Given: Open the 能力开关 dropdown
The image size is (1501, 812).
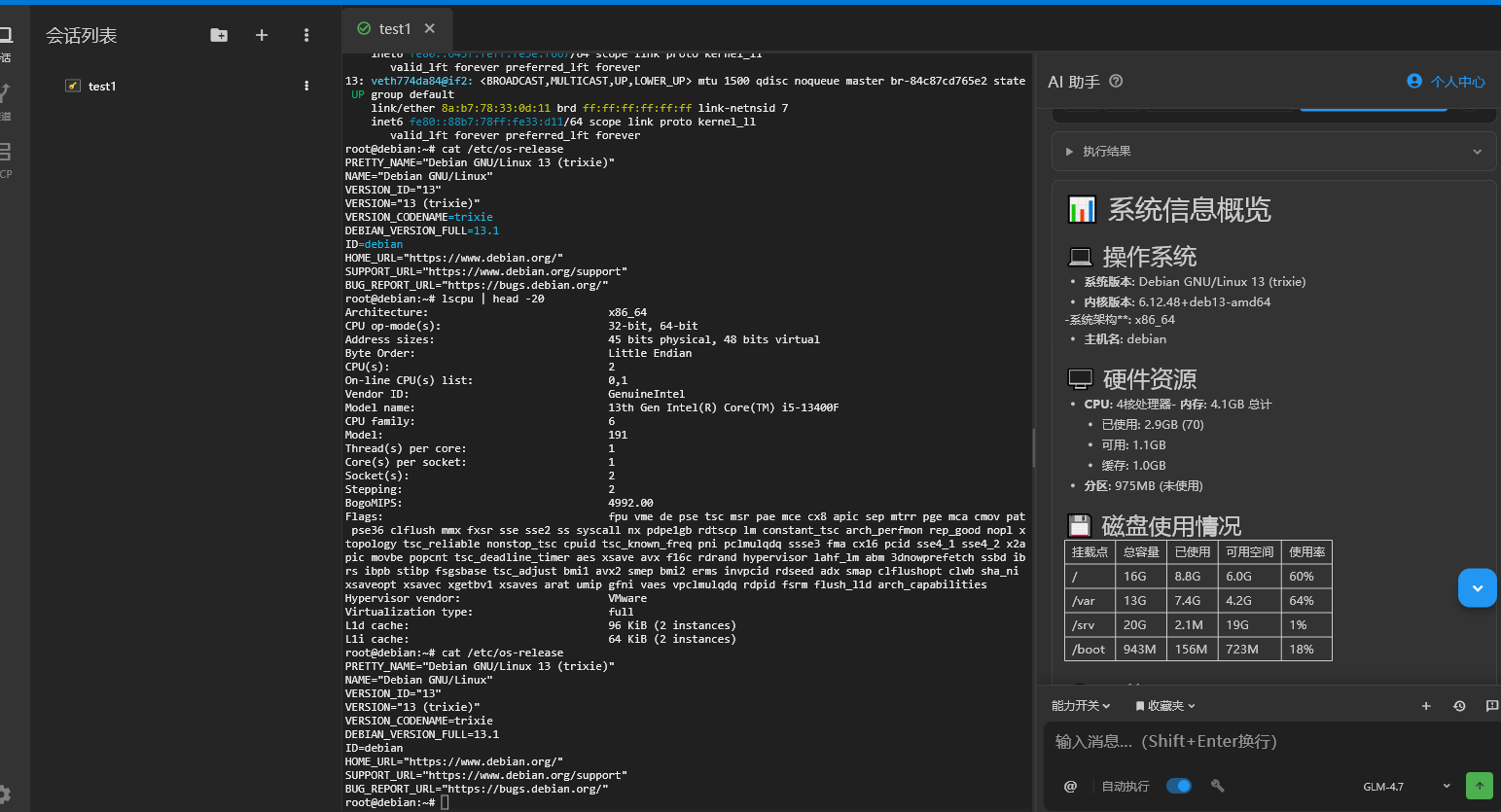Looking at the screenshot, I should pyautogui.click(x=1080, y=706).
